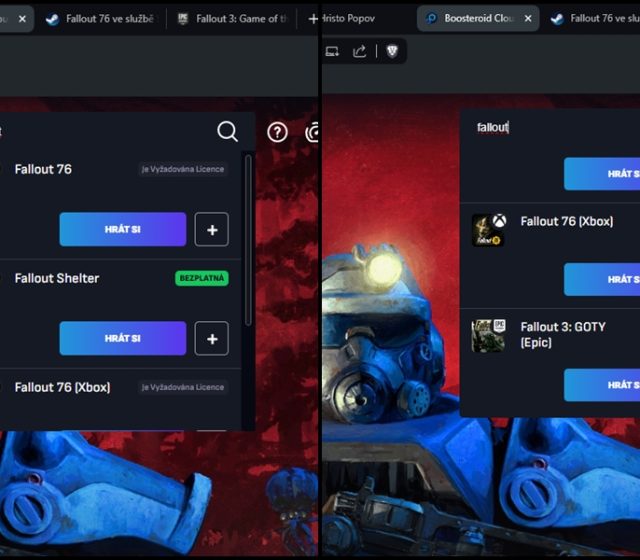The height and width of the screenshot is (560, 640).
Task: Select the Boosteroid Cloud browser tab
Action: click(x=470, y=18)
